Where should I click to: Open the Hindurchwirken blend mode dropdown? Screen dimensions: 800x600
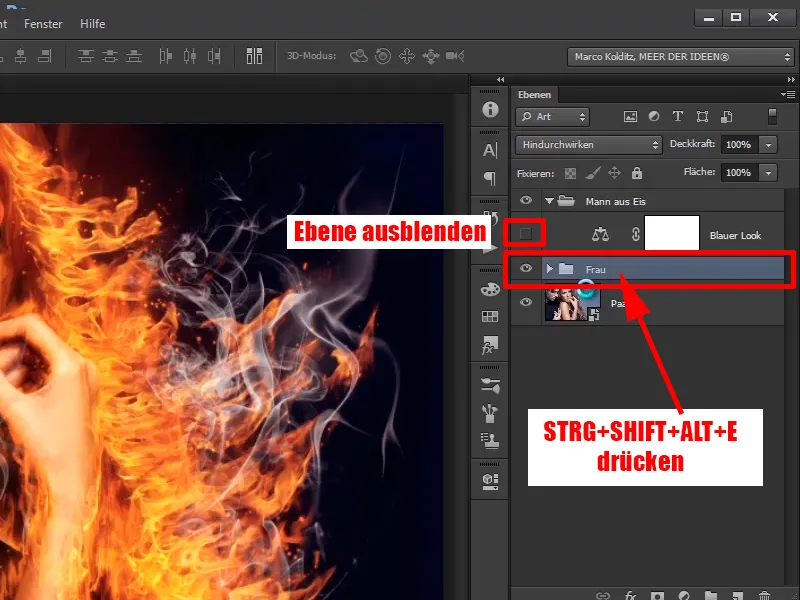[x=589, y=145]
